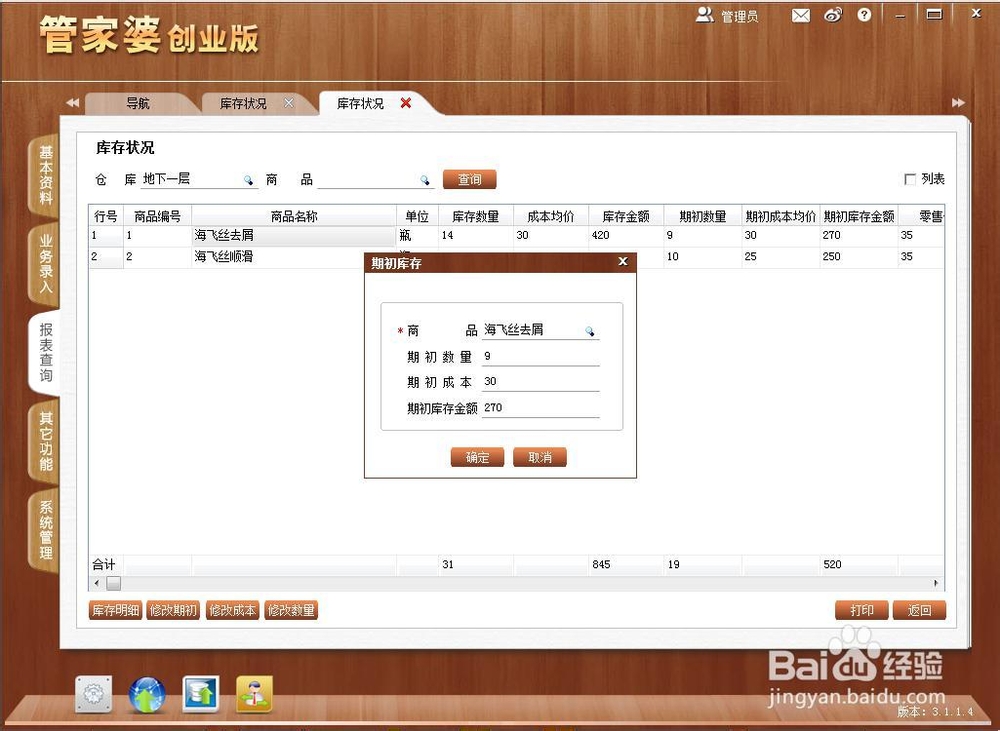Close the active 库存状况 tab red X
The image size is (1000, 731).
tap(406, 103)
